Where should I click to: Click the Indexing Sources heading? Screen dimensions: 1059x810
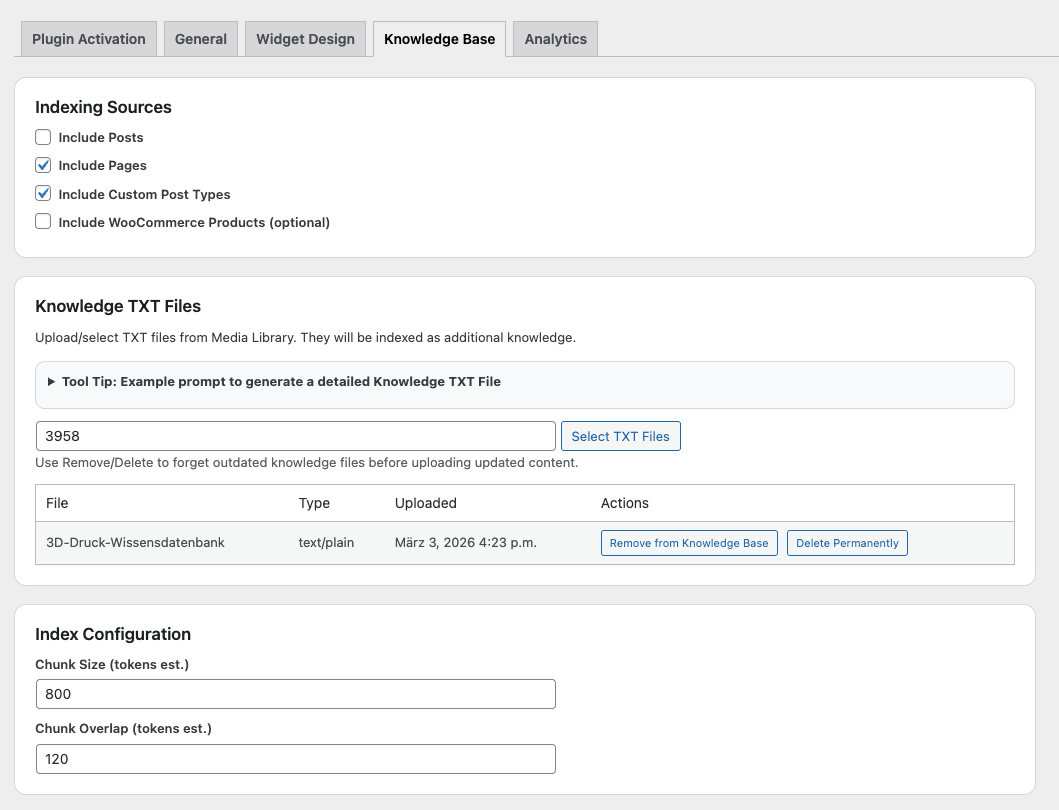pos(103,107)
